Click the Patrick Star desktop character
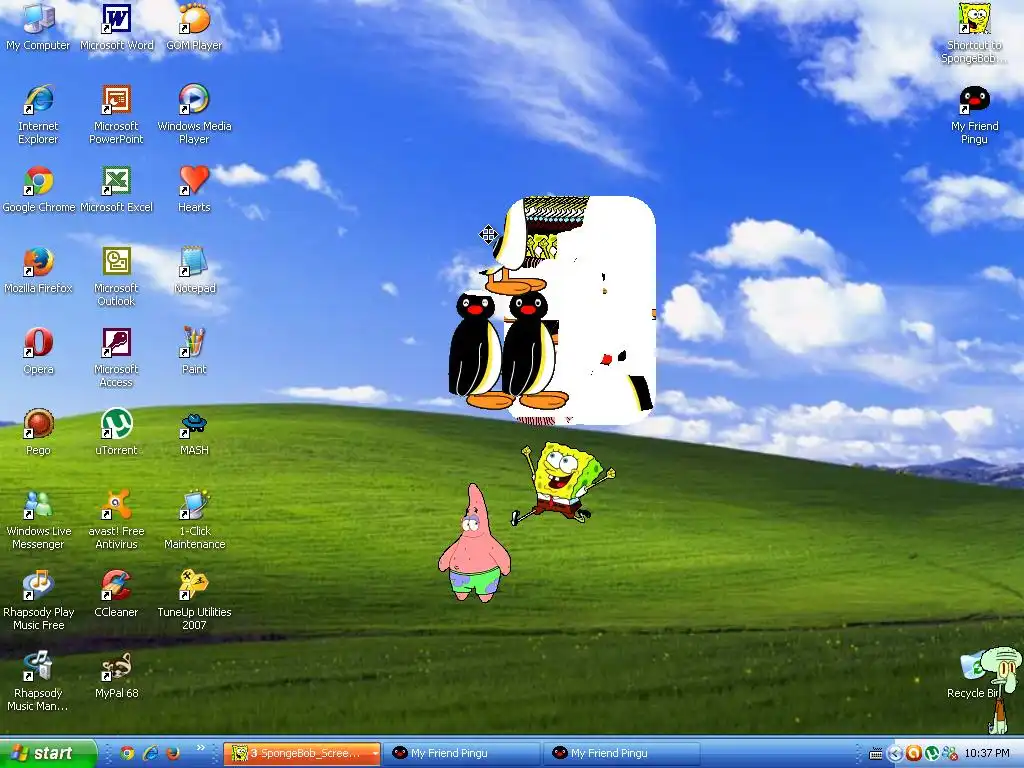1024x768 pixels. coord(475,543)
